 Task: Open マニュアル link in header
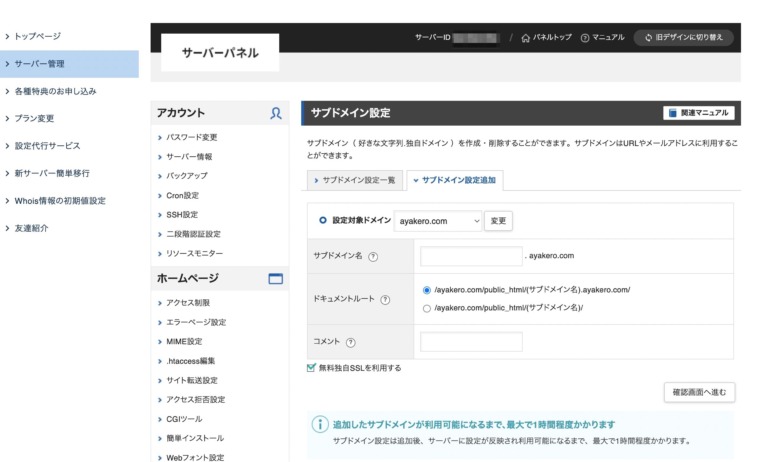click(602, 38)
